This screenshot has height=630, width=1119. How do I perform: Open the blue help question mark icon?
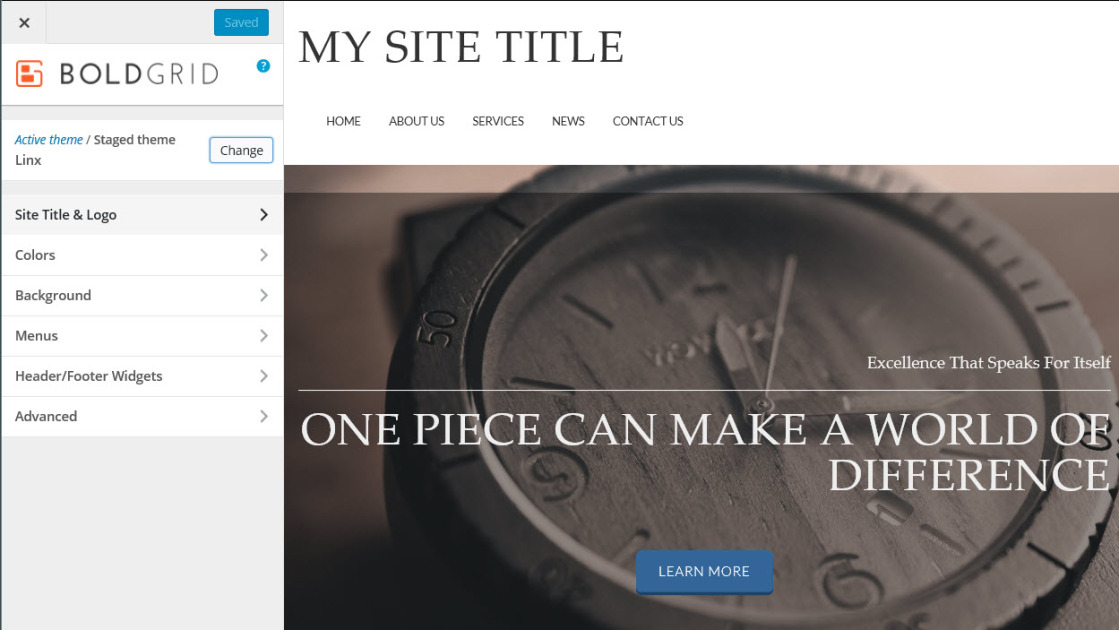263,66
